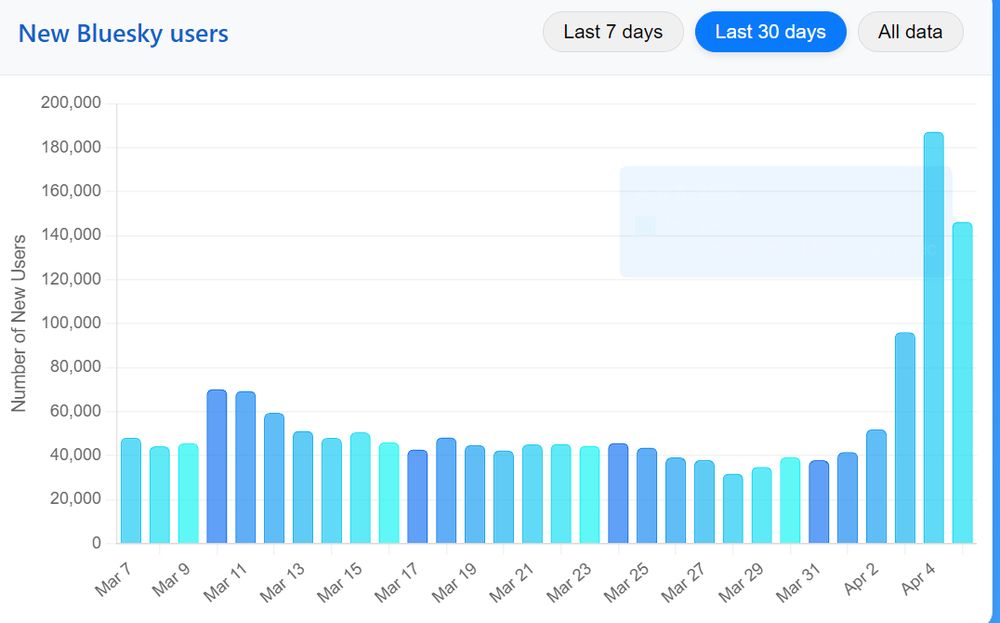
Task: Select the last bar, Apr 5
Action: point(962,383)
